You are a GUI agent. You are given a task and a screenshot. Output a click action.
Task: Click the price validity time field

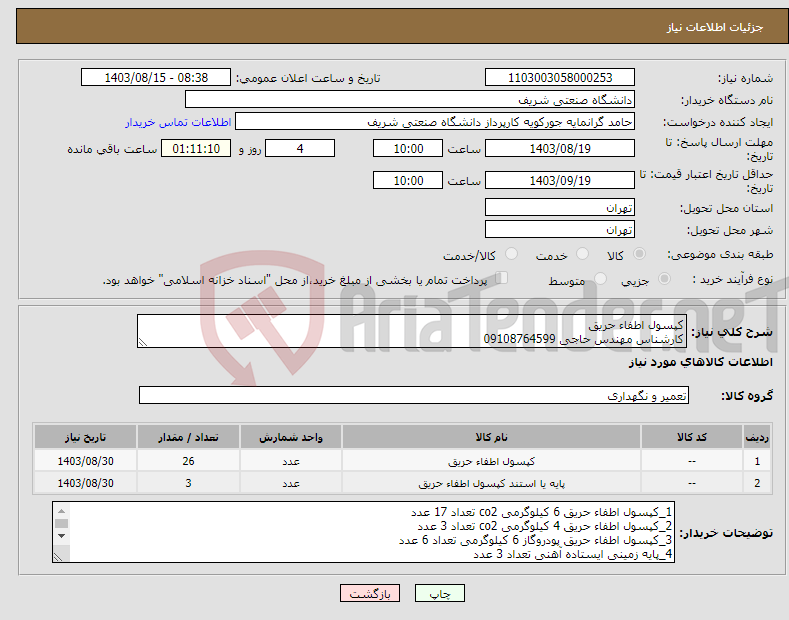click(x=408, y=180)
